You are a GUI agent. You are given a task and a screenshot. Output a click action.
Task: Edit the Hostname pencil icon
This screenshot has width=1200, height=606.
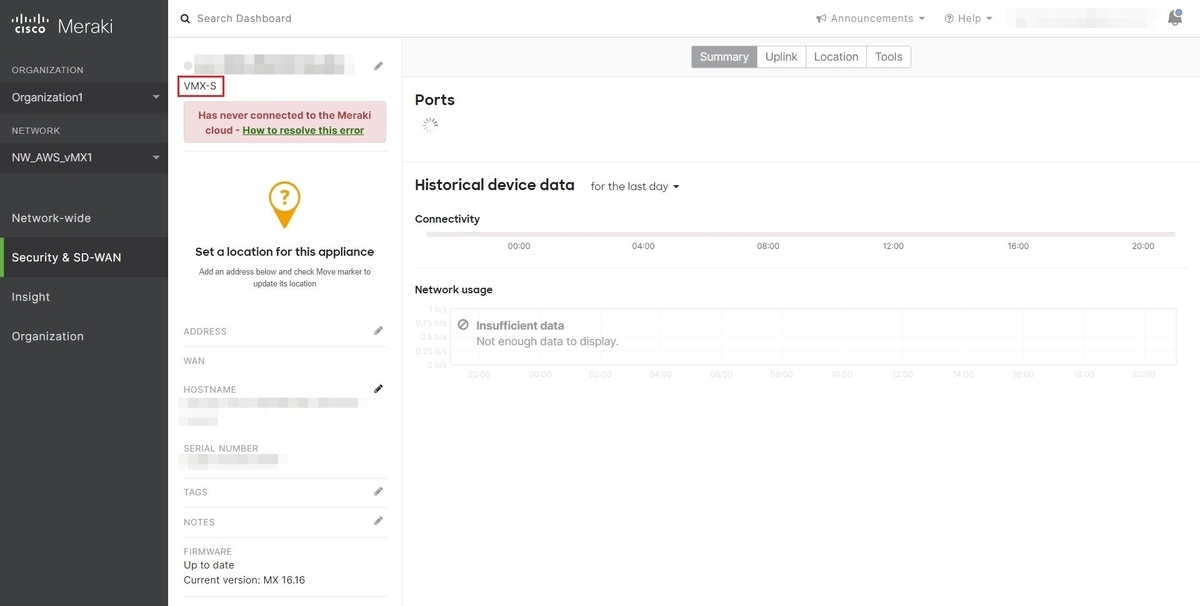(x=378, y=389)
